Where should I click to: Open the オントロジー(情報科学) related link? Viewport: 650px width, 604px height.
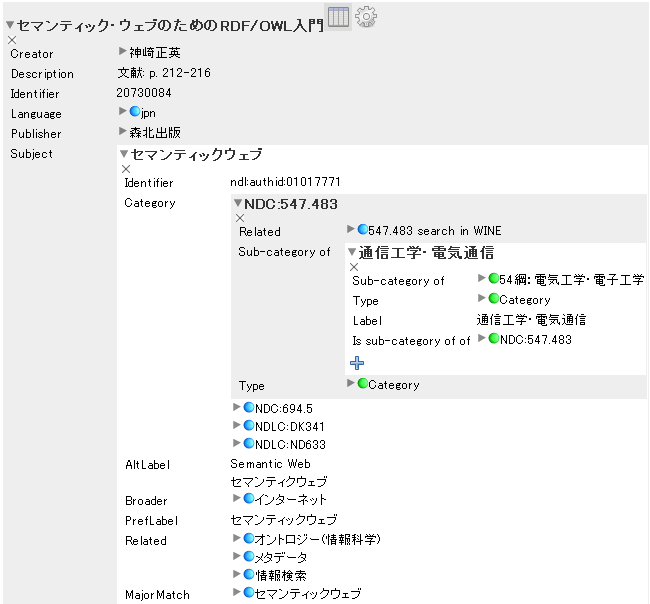pyautogui.click(x=318, y=539)
